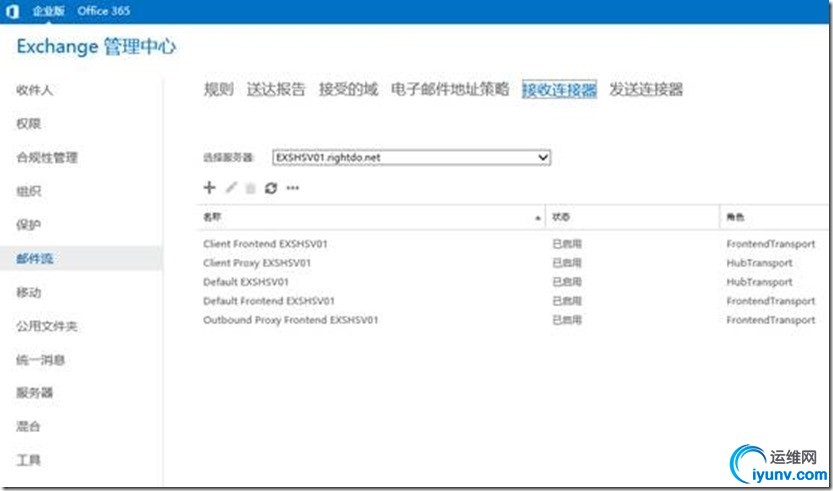Open 公用文件夹 in sidebar
Viewport: 833px width, 491px height.
tap(47, 326)
